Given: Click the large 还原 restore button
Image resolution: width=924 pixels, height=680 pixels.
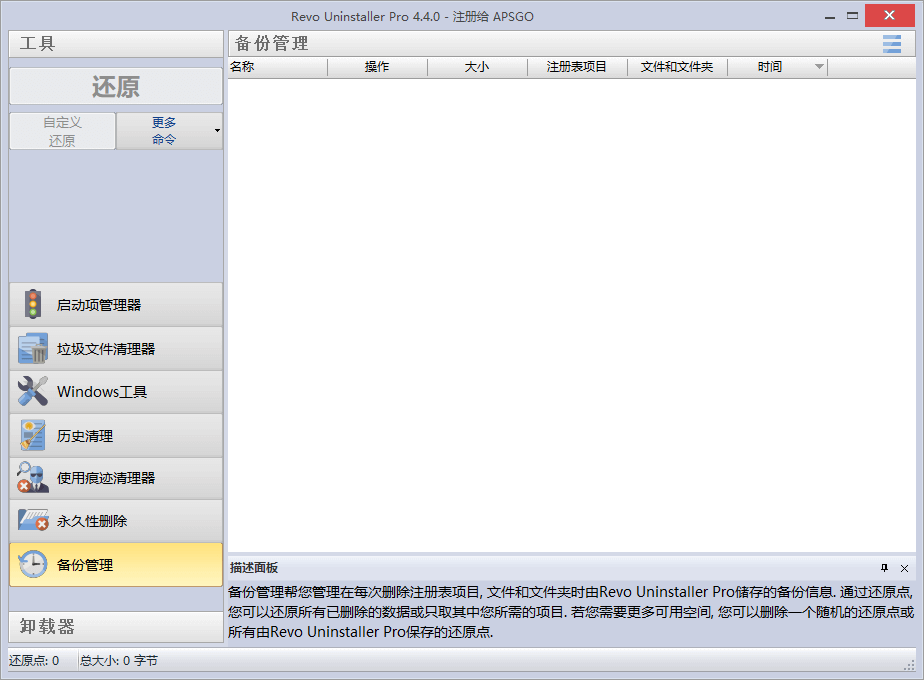Looking at the screenshot, I should (116, 87).
